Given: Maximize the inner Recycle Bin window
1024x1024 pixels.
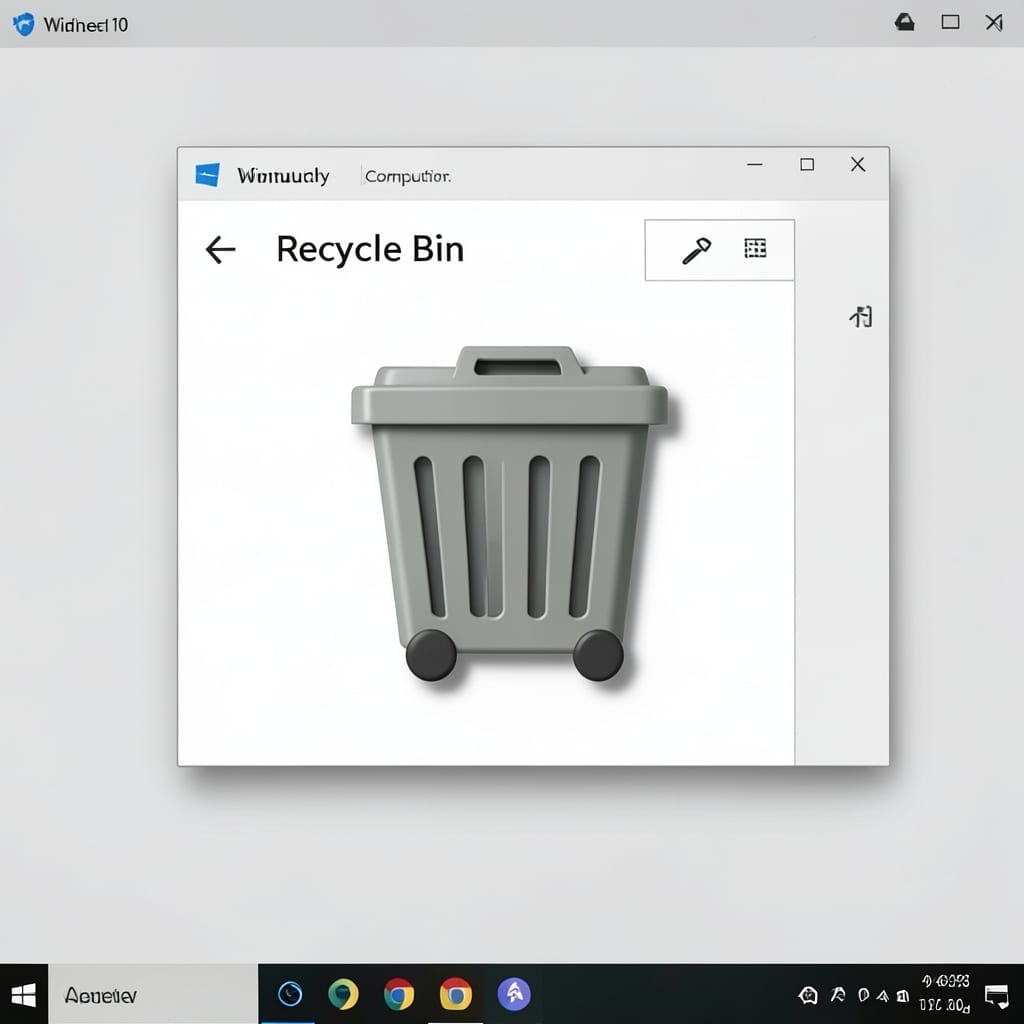Looking at the screenshot, I should tap(807, 165).
